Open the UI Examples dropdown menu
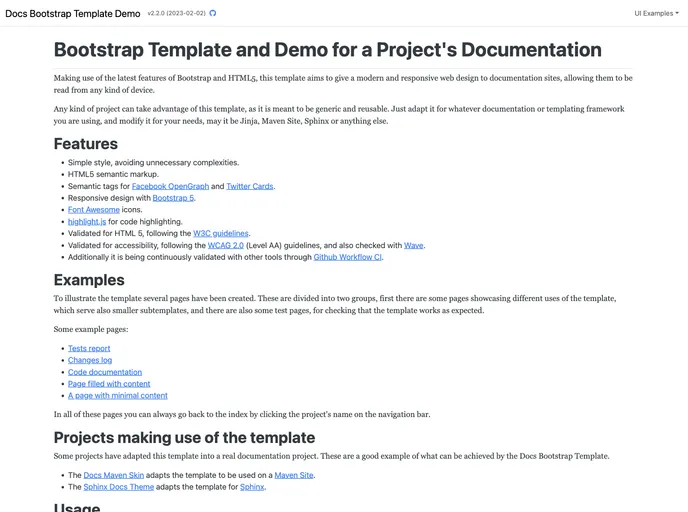The width and height of the screenshot is (688, 512). pos(656,14)
